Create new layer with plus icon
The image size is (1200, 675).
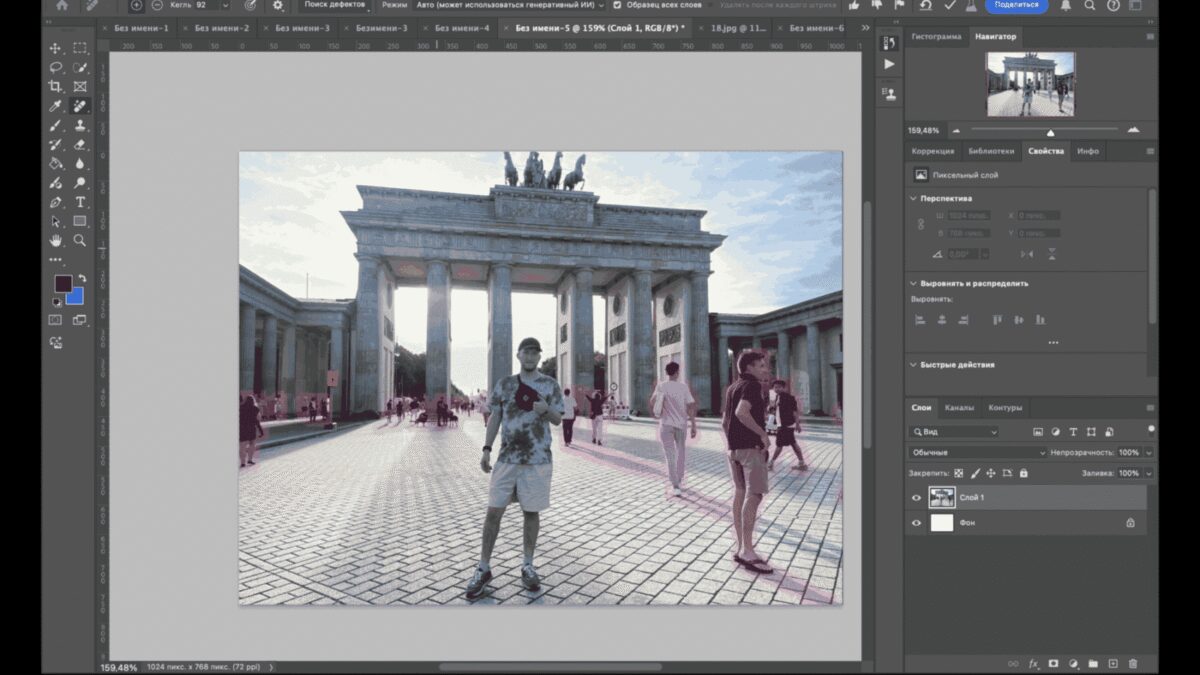click(1113, 663)
